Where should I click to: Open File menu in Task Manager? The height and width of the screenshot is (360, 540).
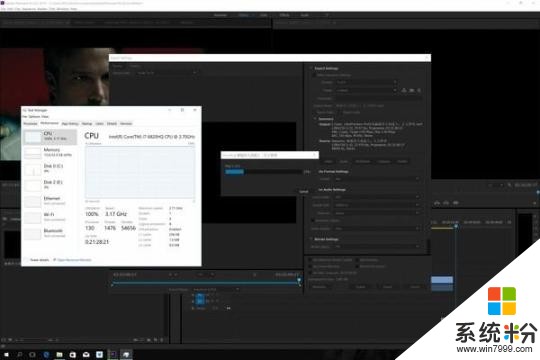(x=24, y=117)
